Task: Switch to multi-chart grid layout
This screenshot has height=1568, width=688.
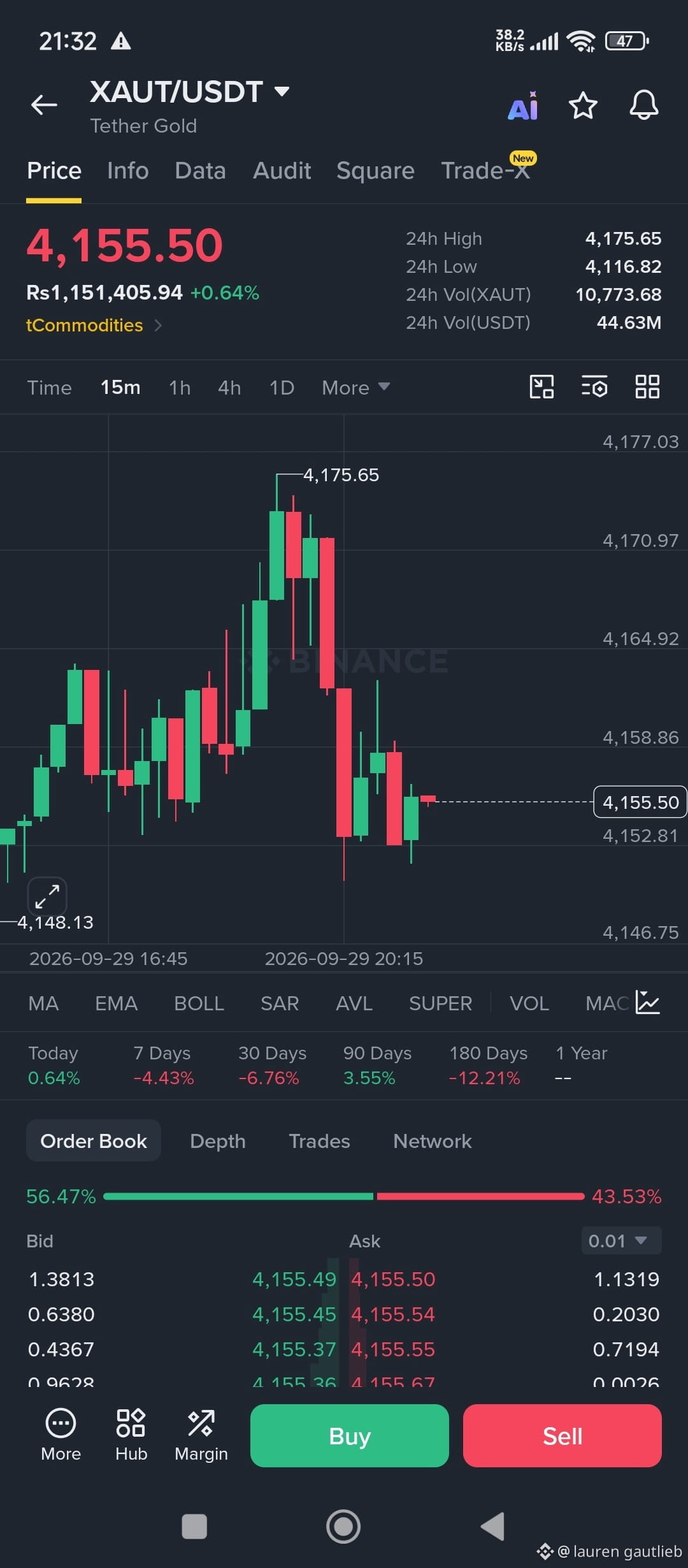Action: tap(647, 386)
